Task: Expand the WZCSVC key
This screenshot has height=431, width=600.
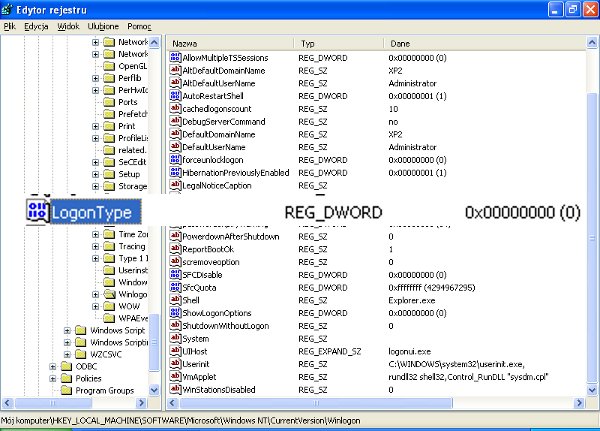Action: coord(67,354)
